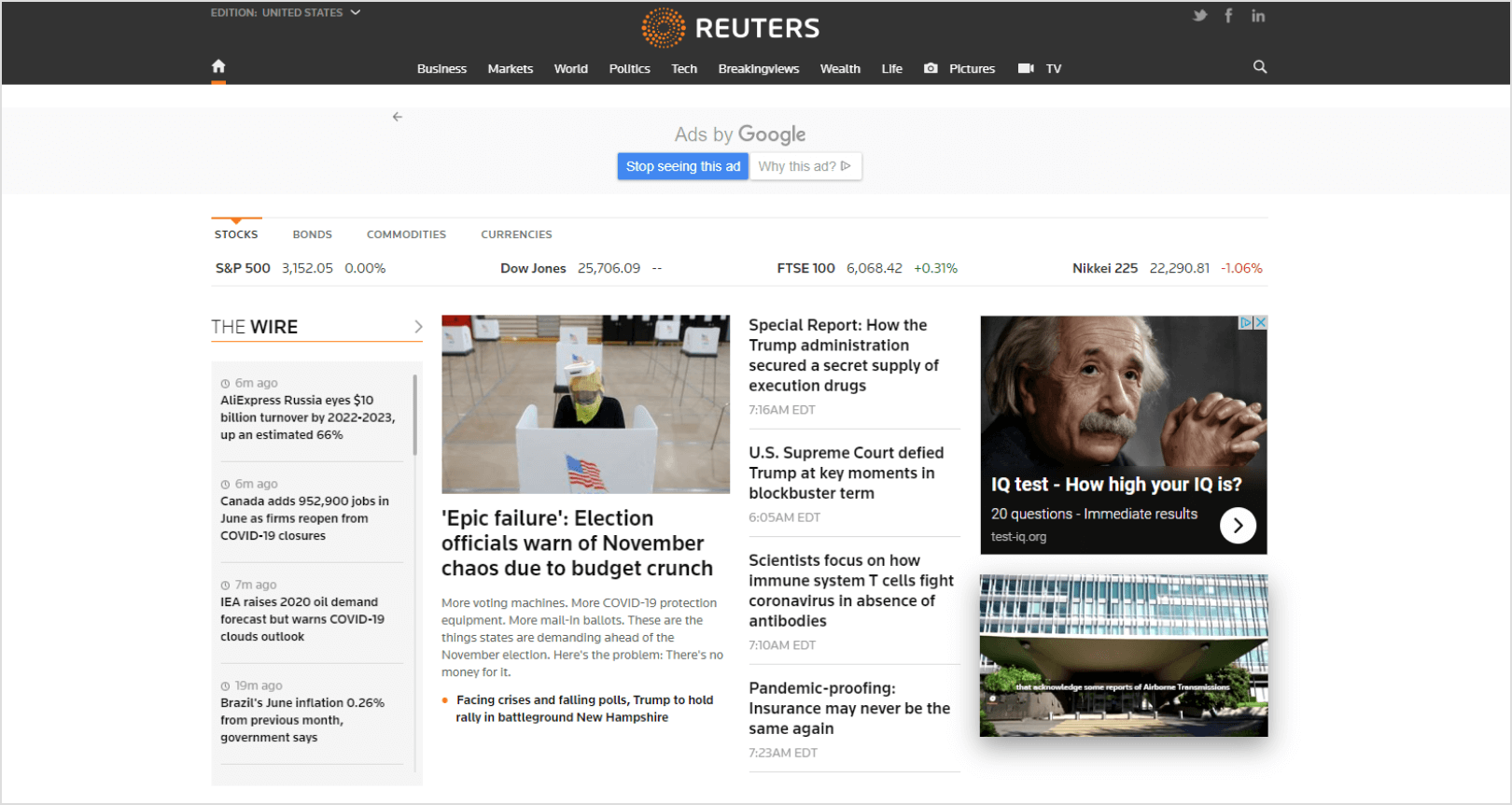Open the Business menu

[x=441, y=69]
